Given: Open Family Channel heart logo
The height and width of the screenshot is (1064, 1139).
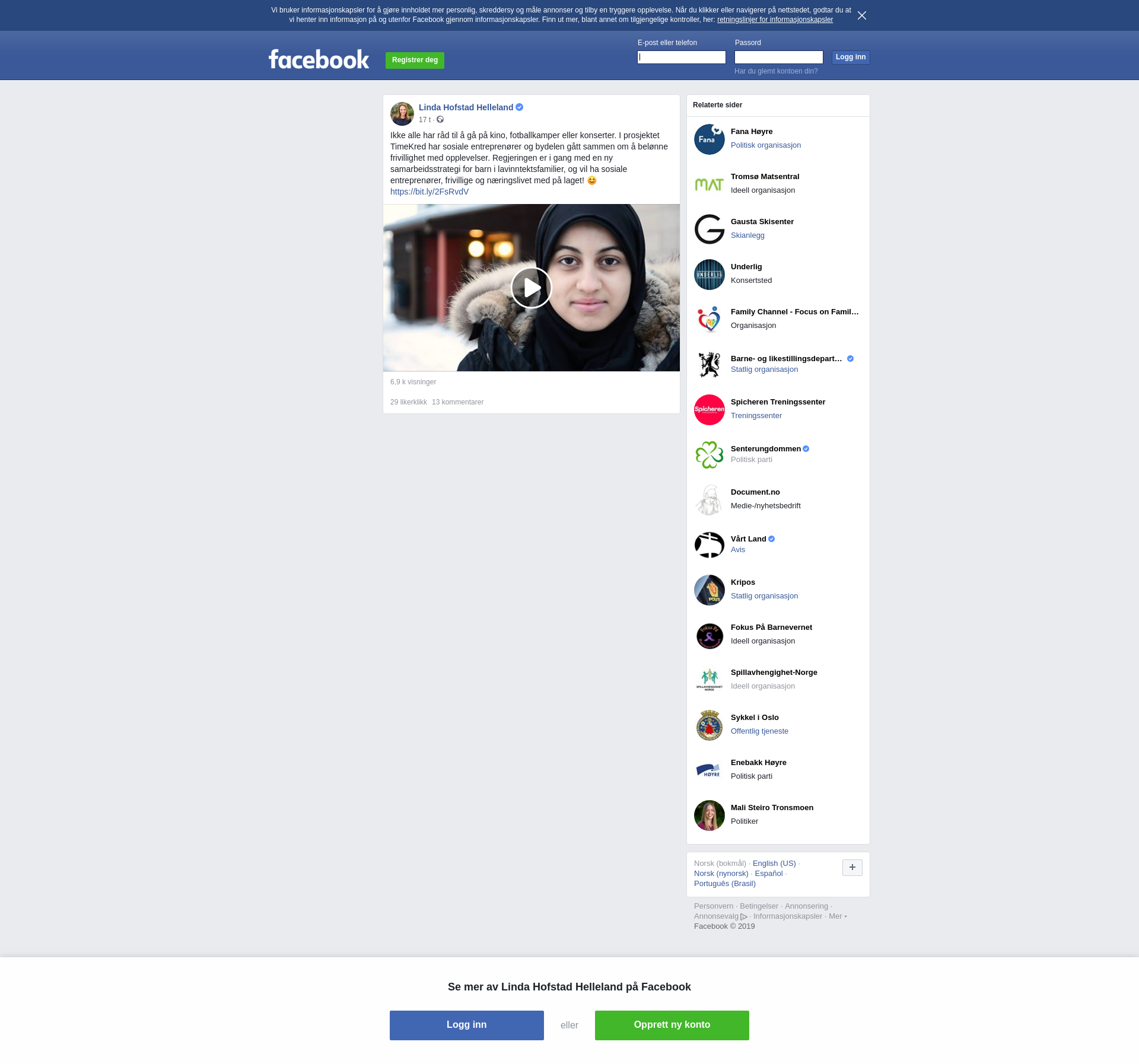Looking at the screenshot, I should coord(710,320).
